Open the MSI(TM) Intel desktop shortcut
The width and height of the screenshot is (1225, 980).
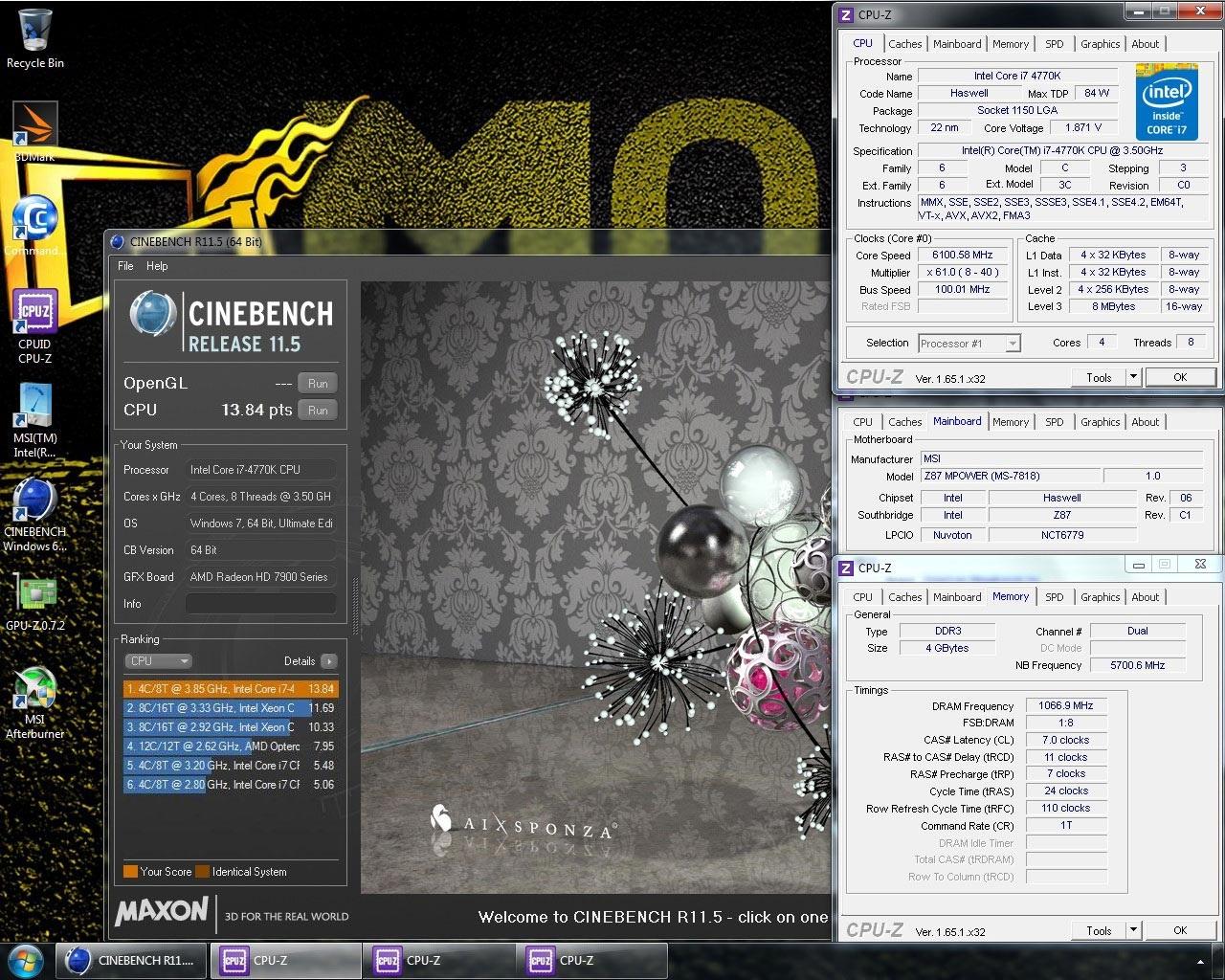34,420
